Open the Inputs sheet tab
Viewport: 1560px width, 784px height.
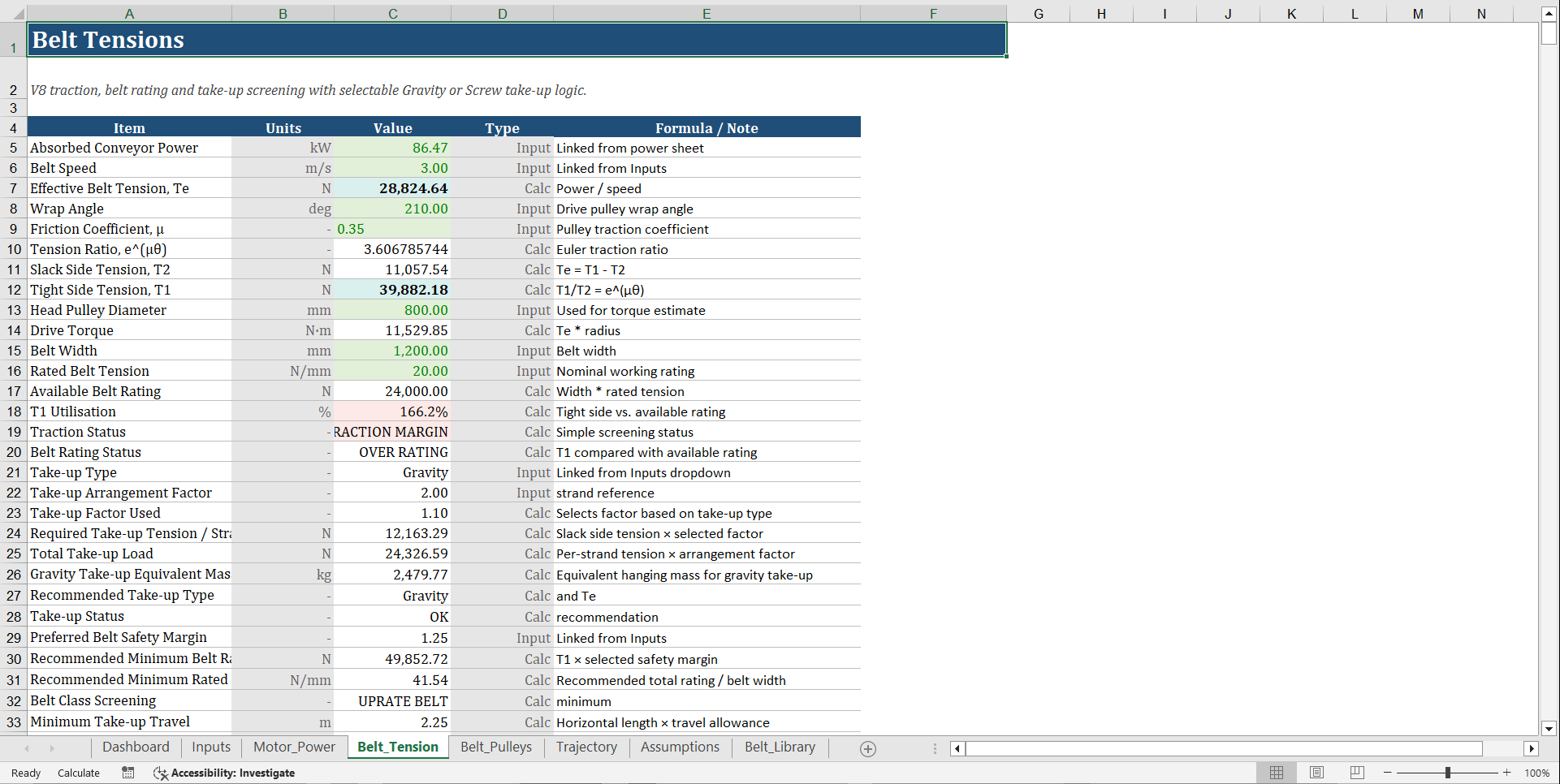(210, 747)
